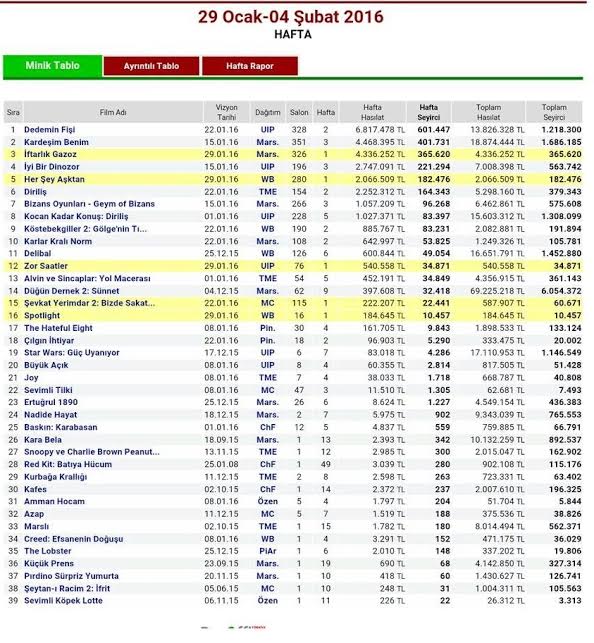Select the total revenue 69.225.218 TL
Image resolution: width=594 pixels, height=643 pixels.
(497, 291)
